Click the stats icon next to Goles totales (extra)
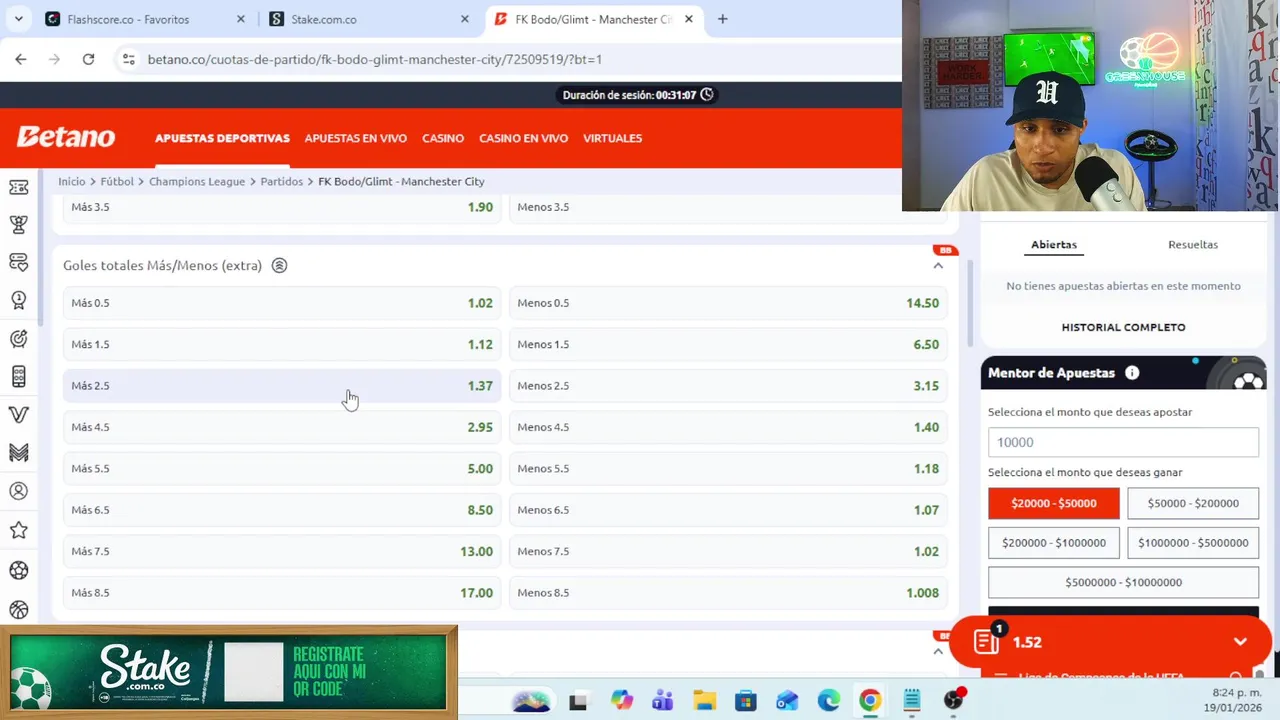Image resolution: width=1280 pixels, height=720 pixels. [x=280, y=265]
